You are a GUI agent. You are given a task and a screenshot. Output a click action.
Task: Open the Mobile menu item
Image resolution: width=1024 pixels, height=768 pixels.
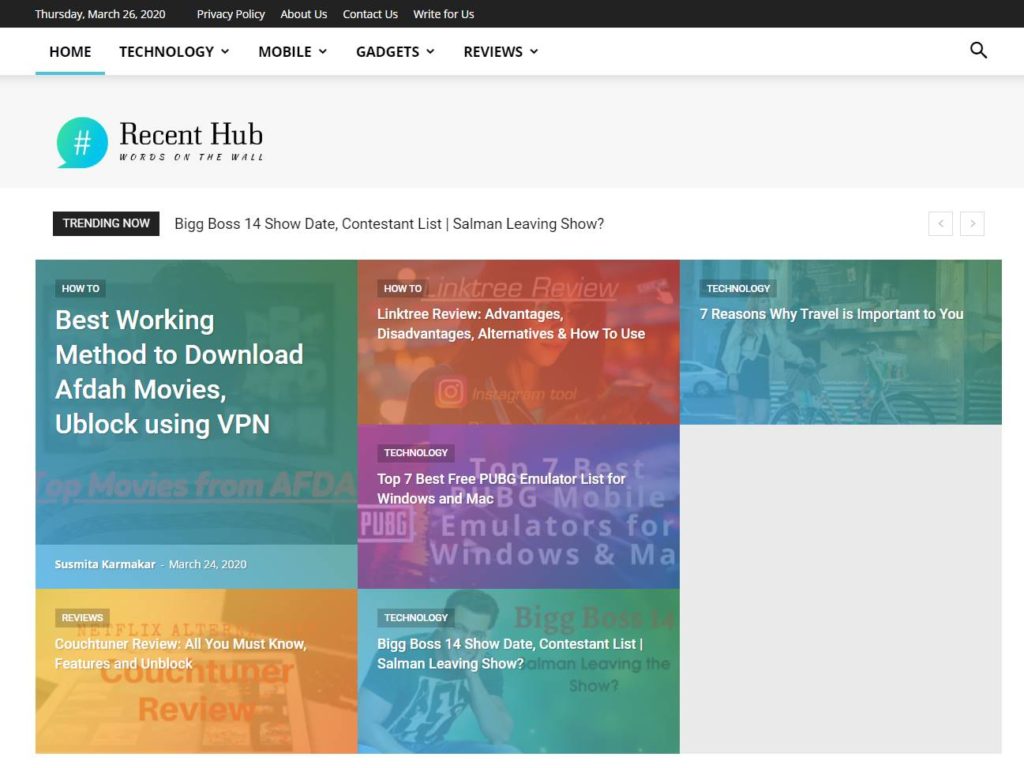click(x=285, y=52)
